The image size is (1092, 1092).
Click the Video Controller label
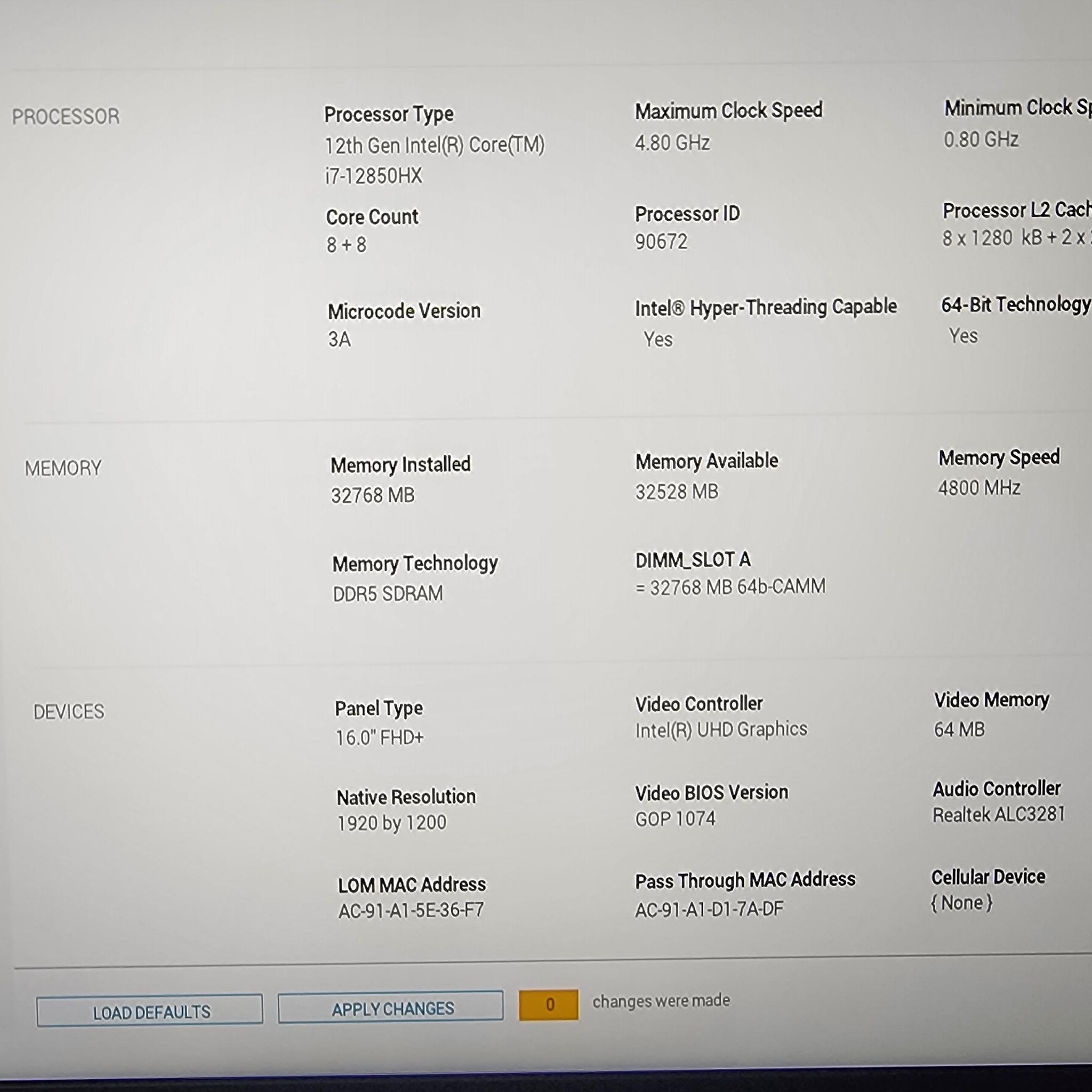699,704
